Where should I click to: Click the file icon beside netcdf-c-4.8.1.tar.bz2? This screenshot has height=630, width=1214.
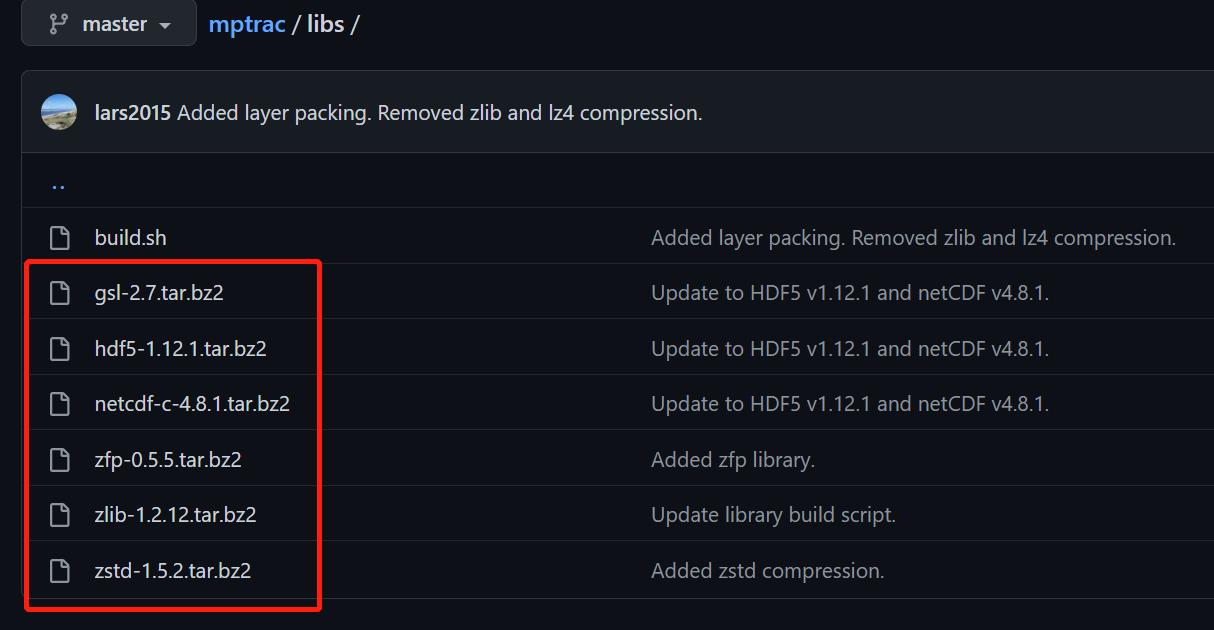[60, 404]
